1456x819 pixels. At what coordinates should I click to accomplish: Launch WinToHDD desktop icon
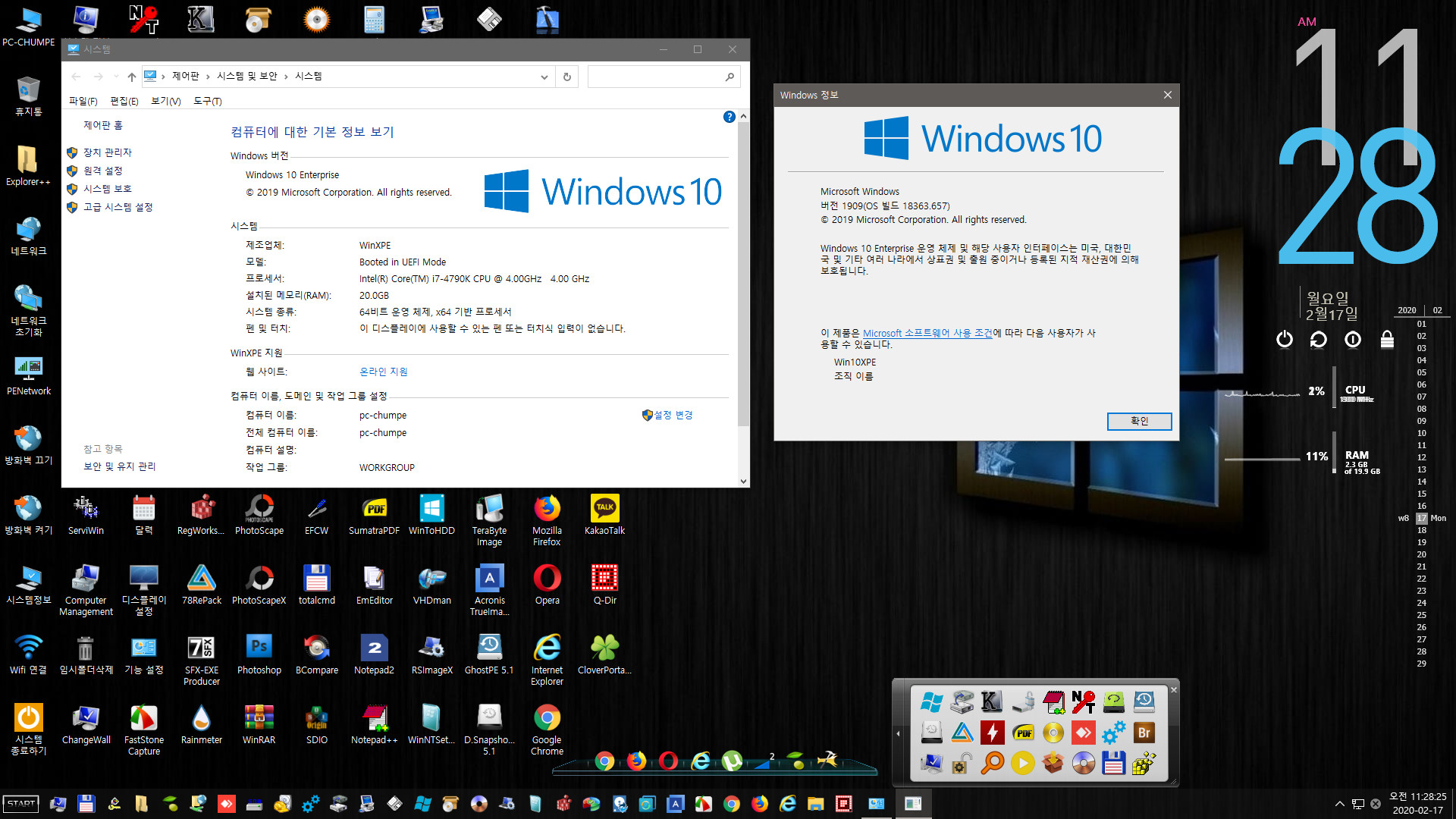tap(431, 515)
